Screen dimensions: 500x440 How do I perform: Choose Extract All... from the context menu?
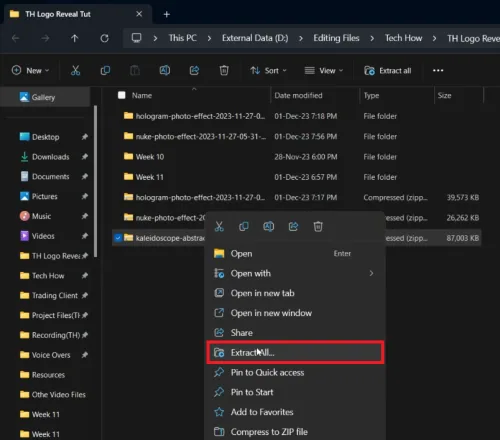coord(295,352)
